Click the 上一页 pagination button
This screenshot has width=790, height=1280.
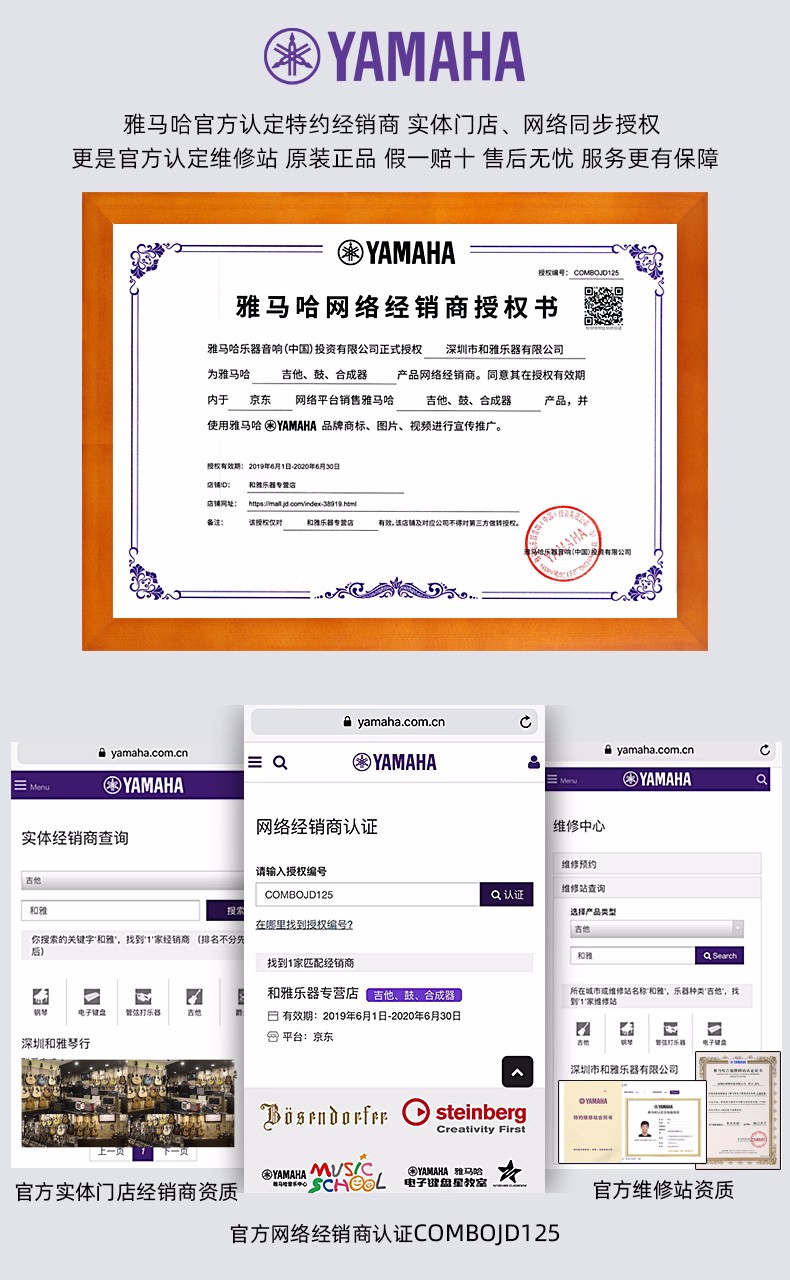112,1151
